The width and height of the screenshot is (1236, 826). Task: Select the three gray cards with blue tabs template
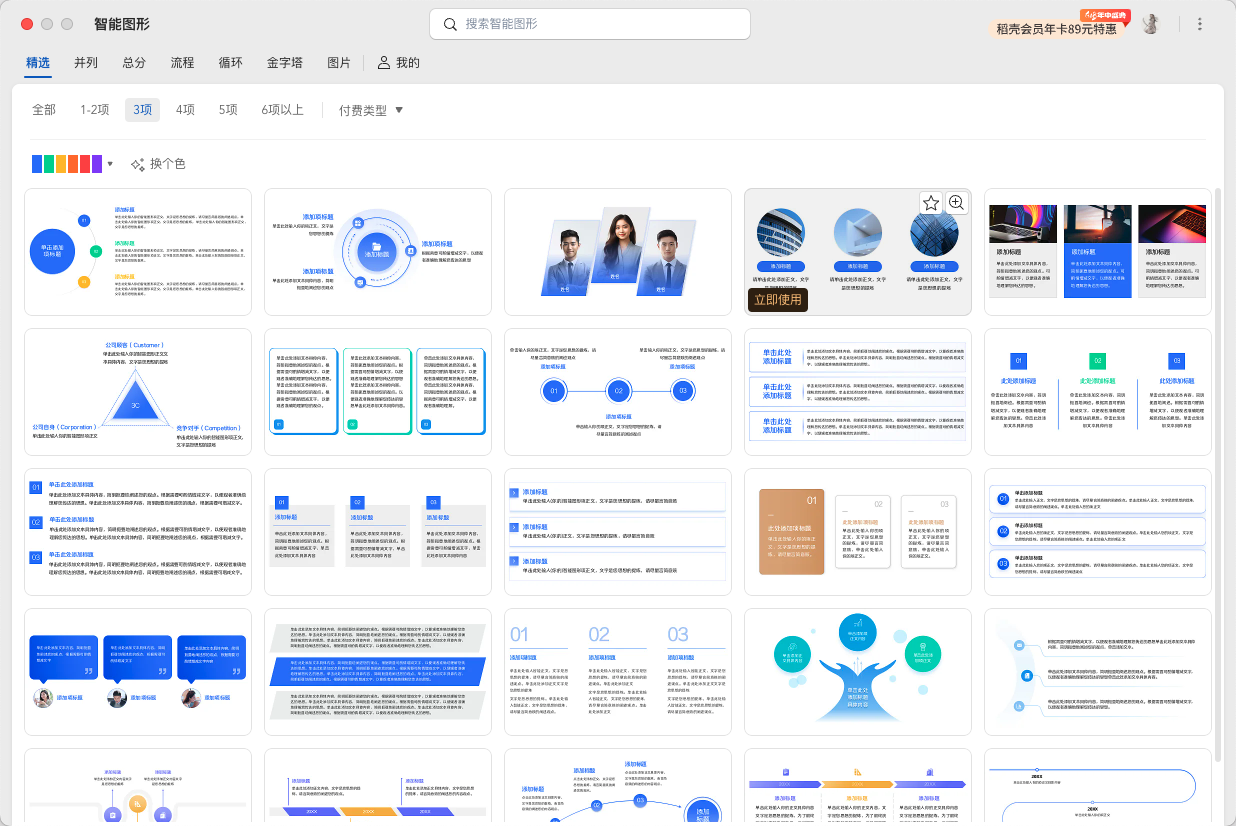(x=378, y=532)
